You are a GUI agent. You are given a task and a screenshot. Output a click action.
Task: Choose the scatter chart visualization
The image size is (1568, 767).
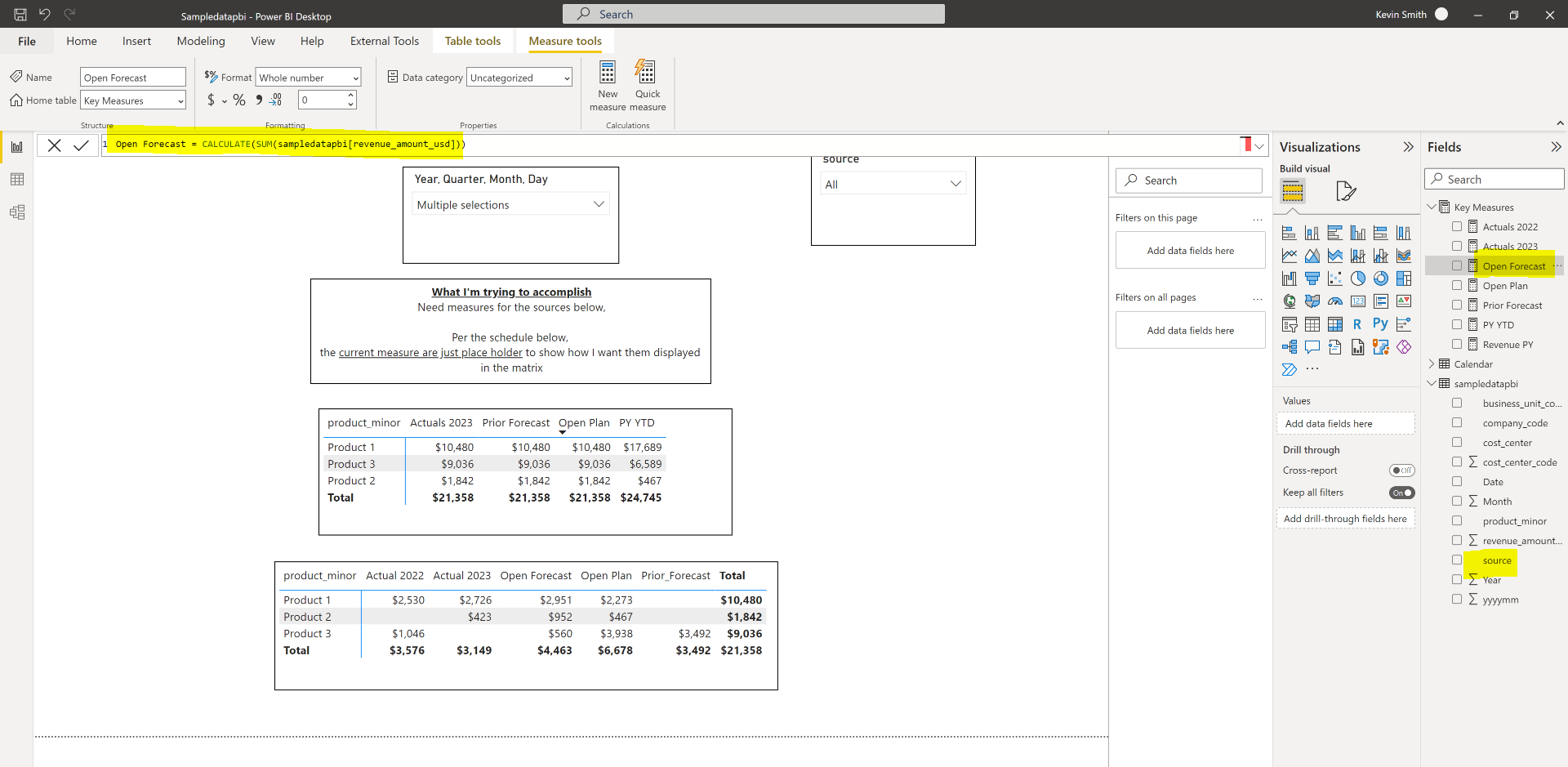pyautogui.click(x=1334, y=279)
